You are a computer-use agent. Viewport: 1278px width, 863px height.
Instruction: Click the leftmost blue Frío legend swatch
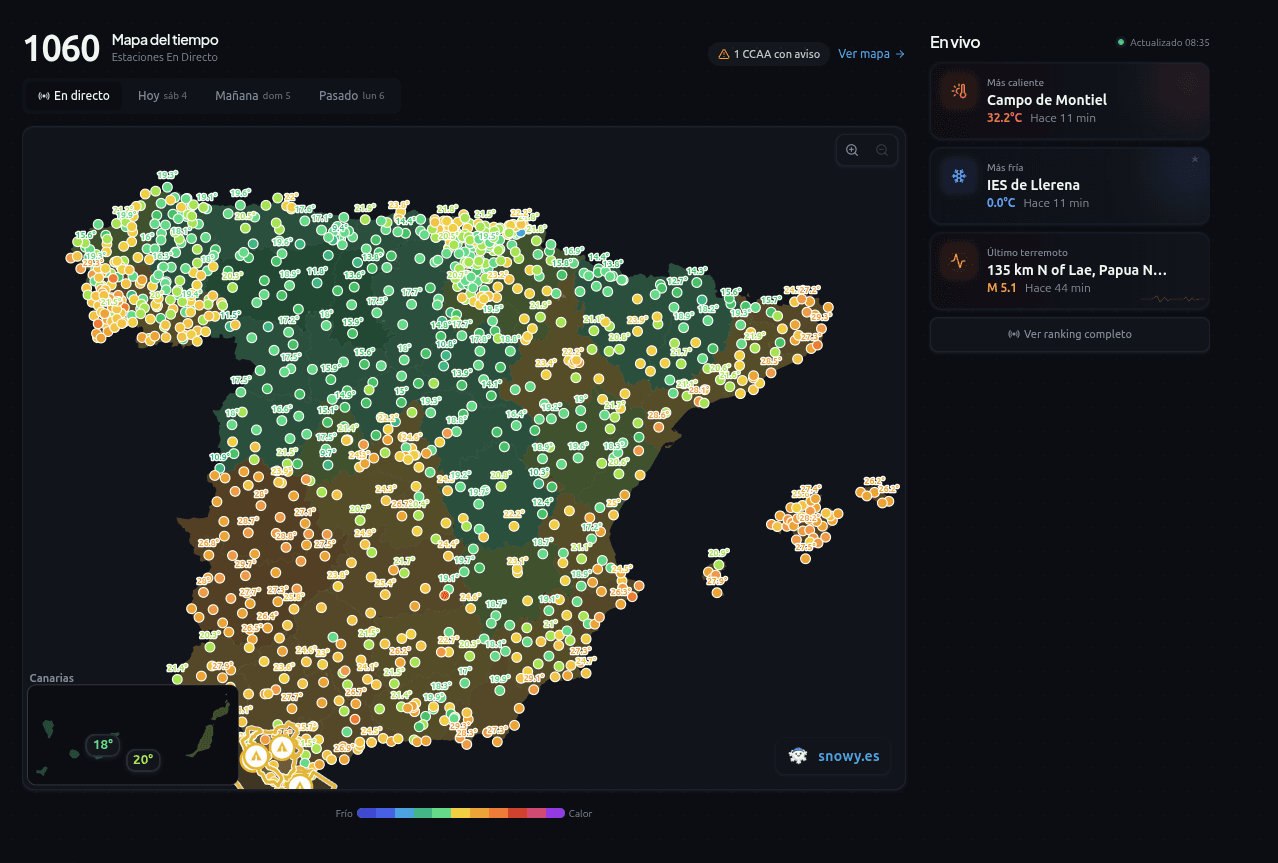coord(366,813)
